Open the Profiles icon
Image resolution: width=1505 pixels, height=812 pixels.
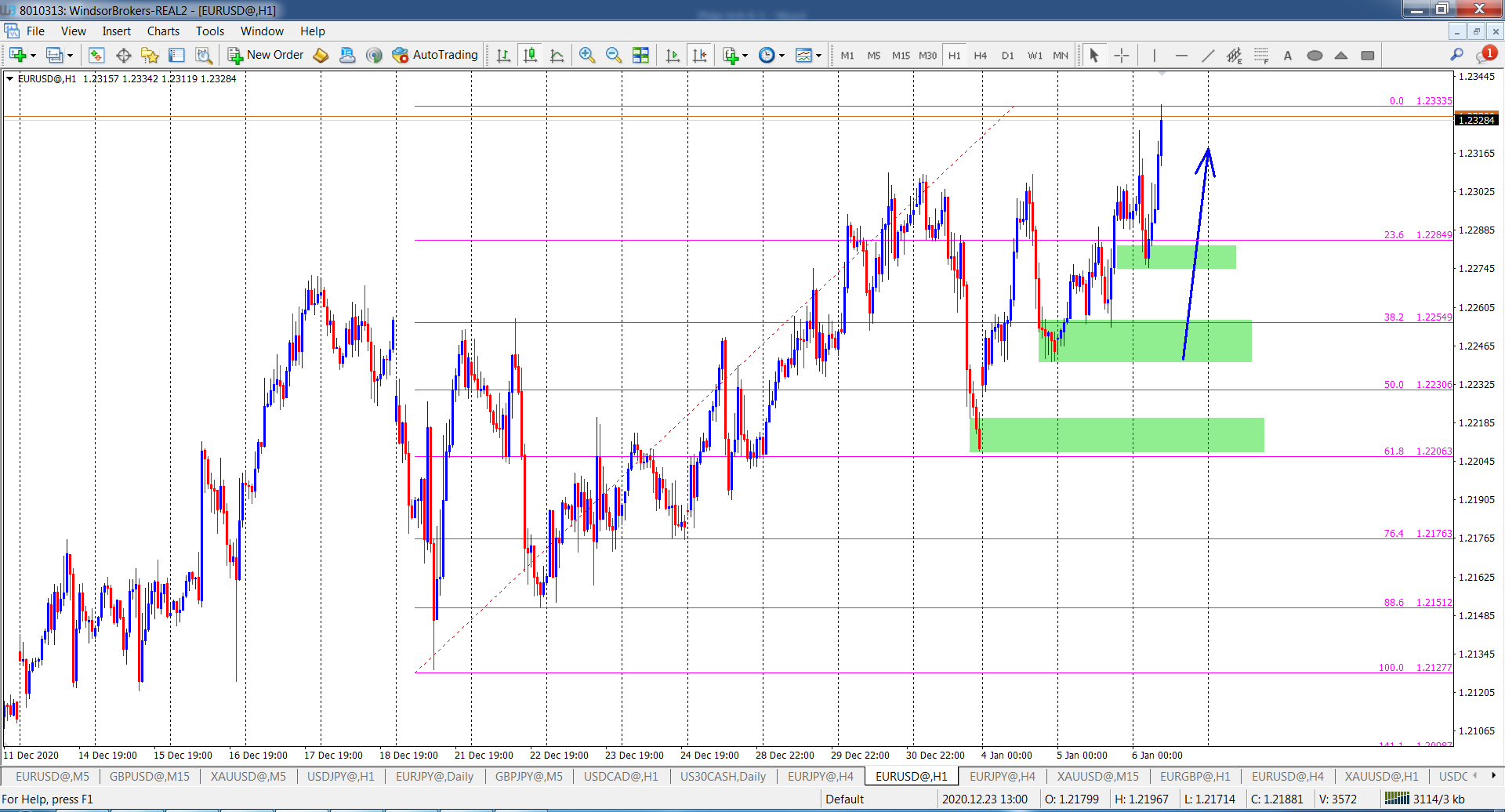54,55
